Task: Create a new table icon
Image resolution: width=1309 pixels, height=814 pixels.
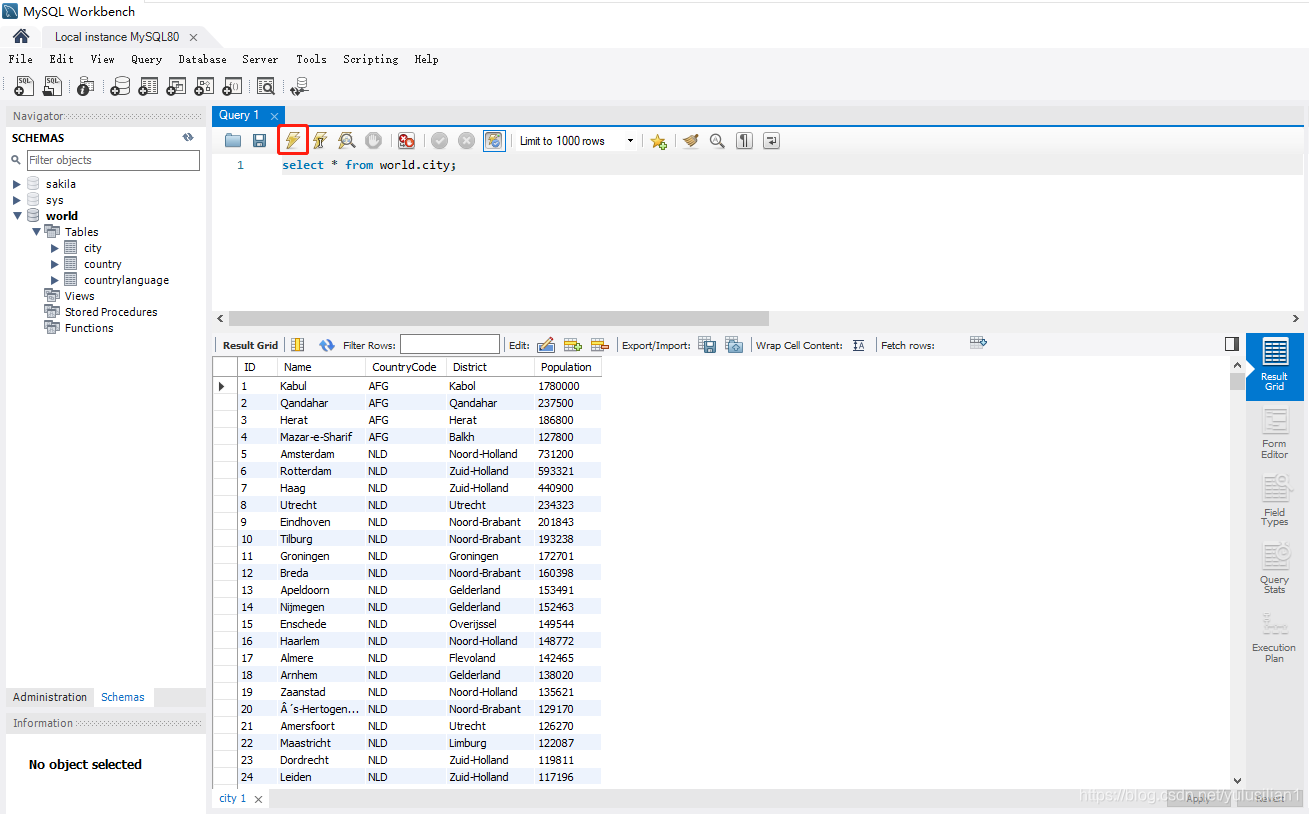Action: pyautogui.click(x=148, y=87)
